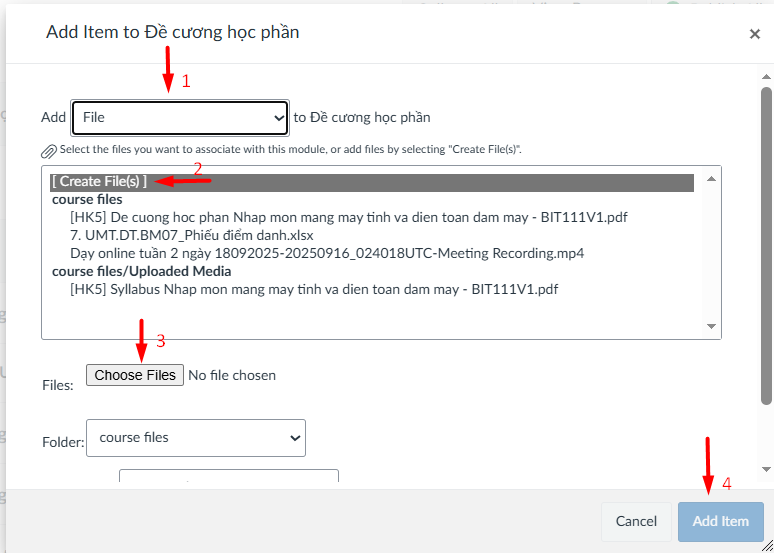Choose the Meeting Recording mp4 file
The width and height of the screenshot is (774, 553).
327,253
